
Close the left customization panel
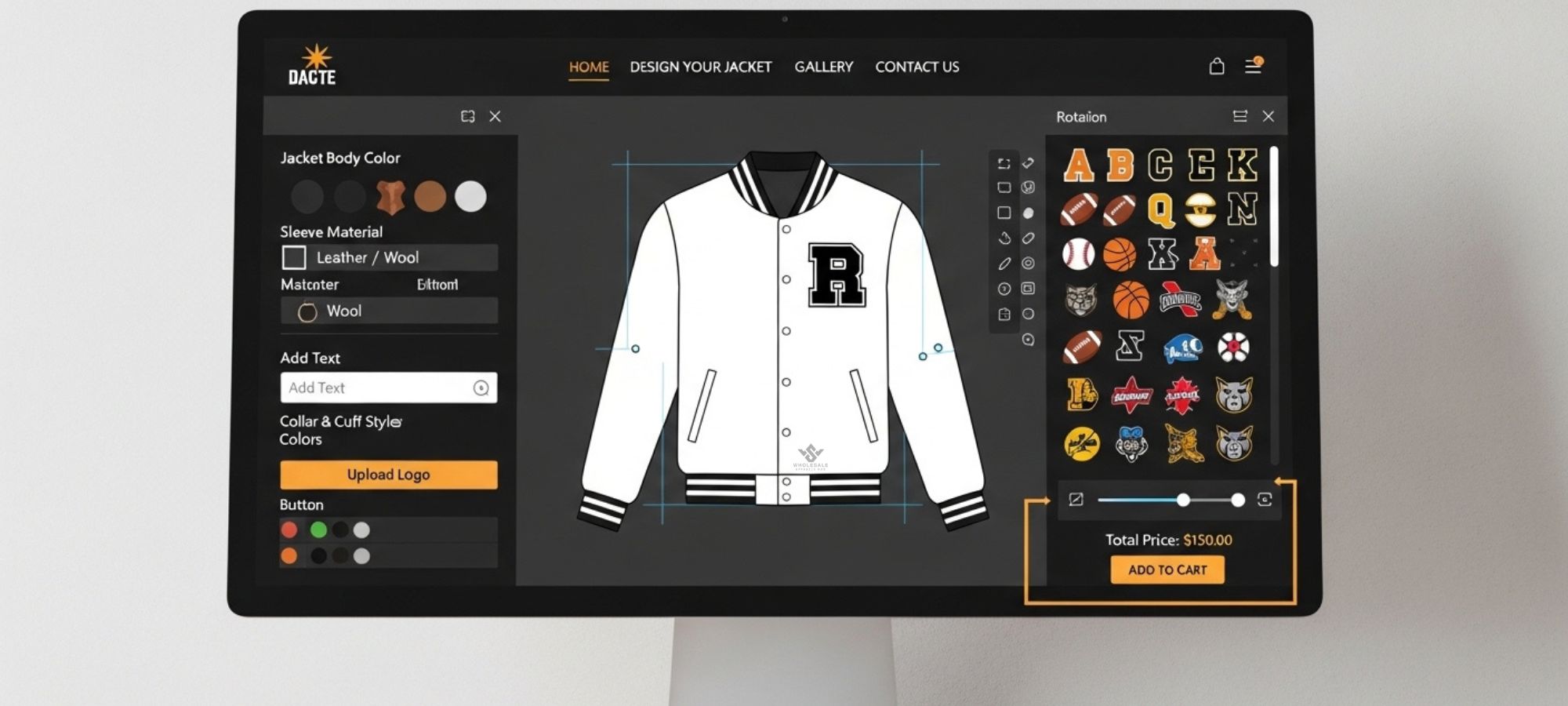pos(495,116)
